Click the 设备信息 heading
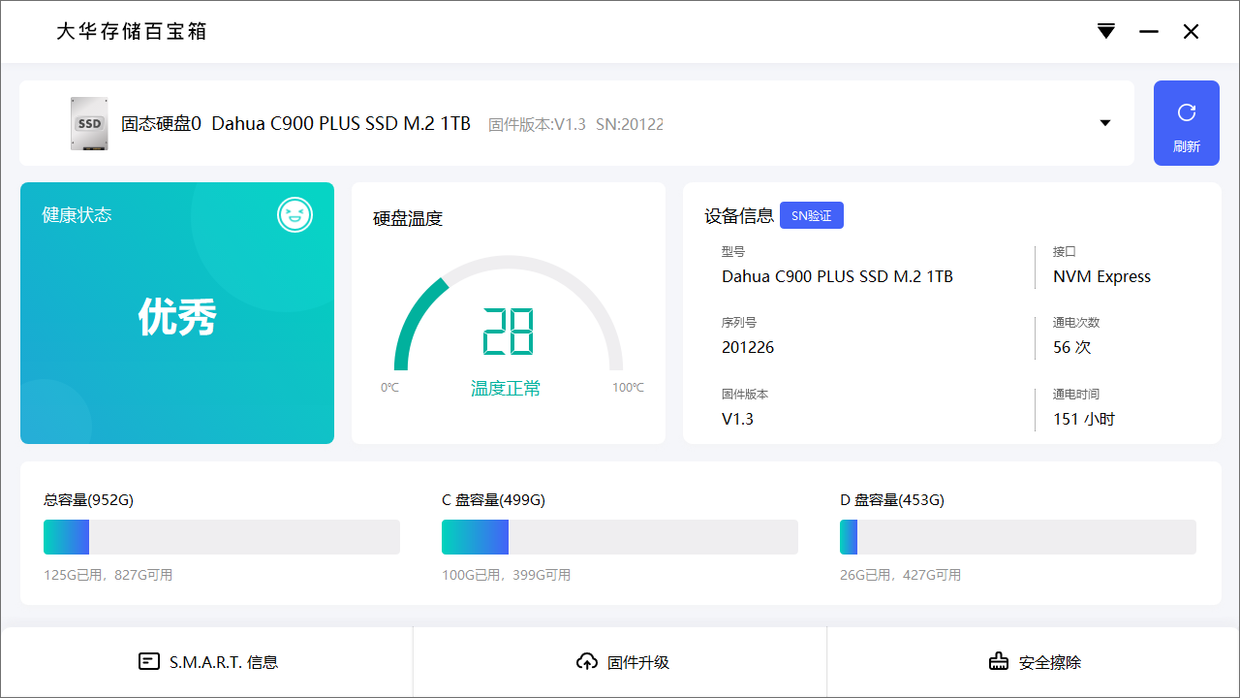The image size is (1240, 698). click(x=739, y=215)
